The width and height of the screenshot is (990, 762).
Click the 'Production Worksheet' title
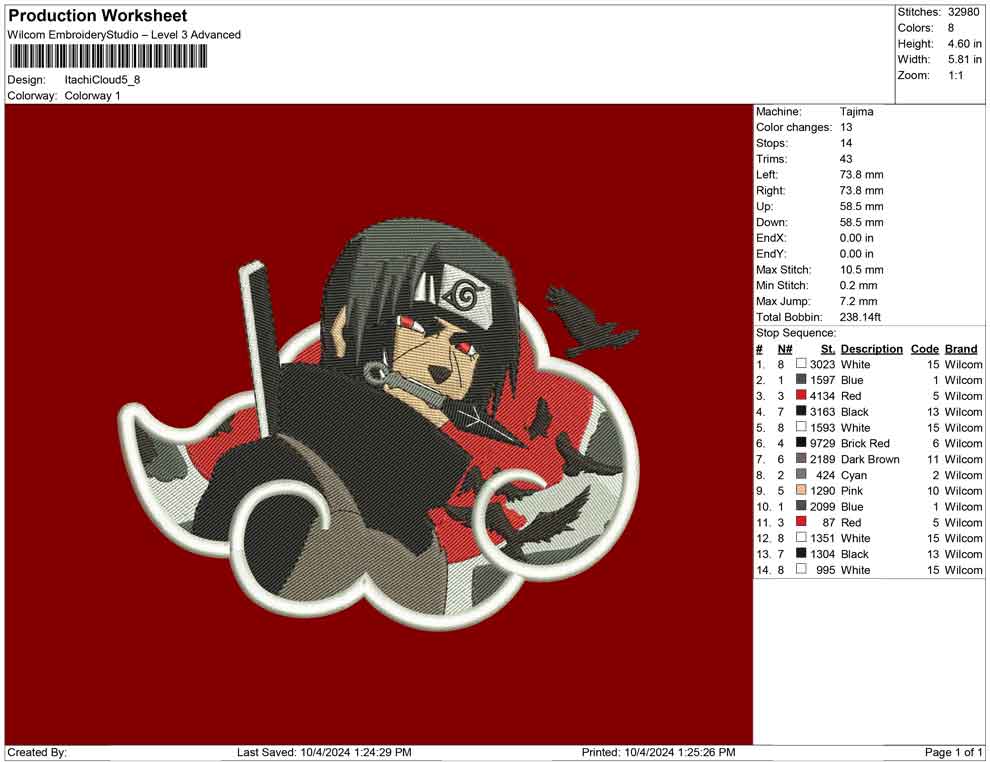point(97,15)
